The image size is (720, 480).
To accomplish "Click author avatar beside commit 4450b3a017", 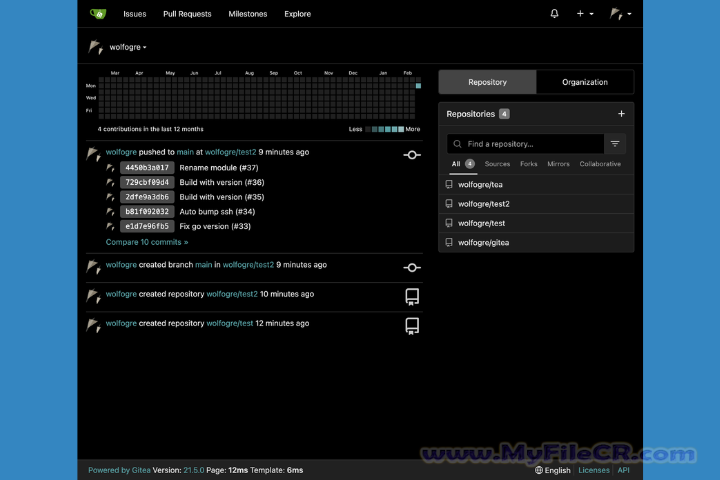I will coord(110,168).
